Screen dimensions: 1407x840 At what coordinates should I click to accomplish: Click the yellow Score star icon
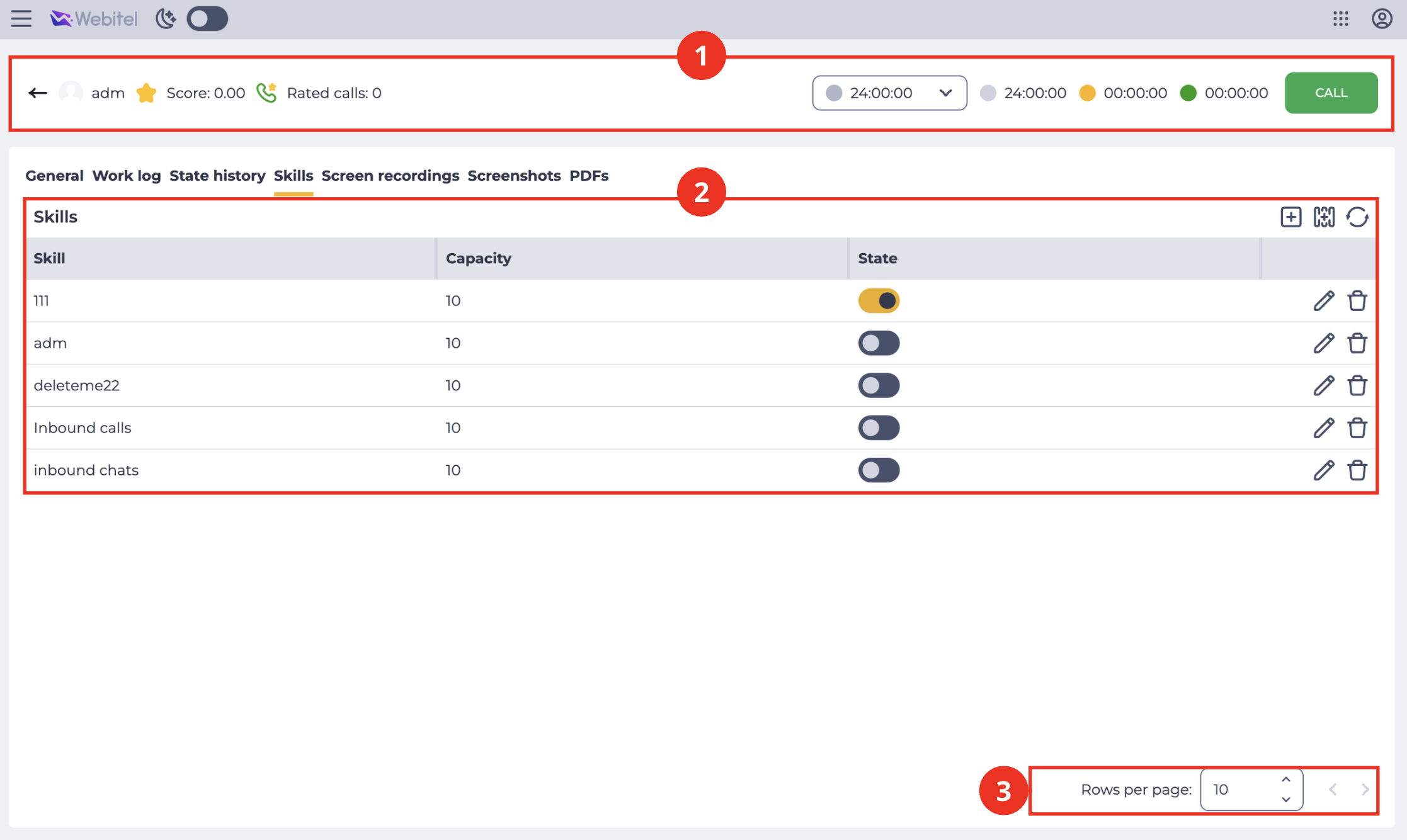(x=147, y=93)
